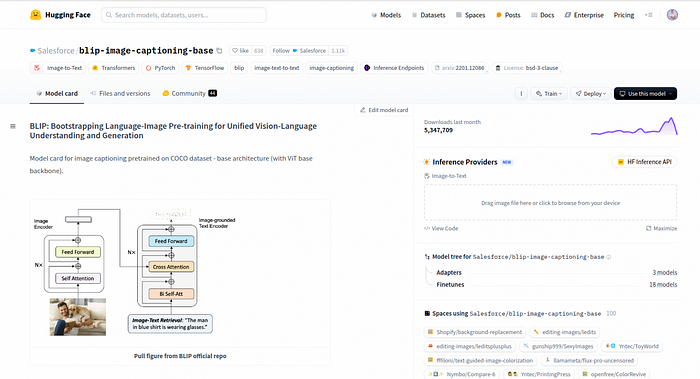The height and width of the screenshot is (379, 700).
Task: Open the openfree/ColorRevive space
Action: click(614, 374)
